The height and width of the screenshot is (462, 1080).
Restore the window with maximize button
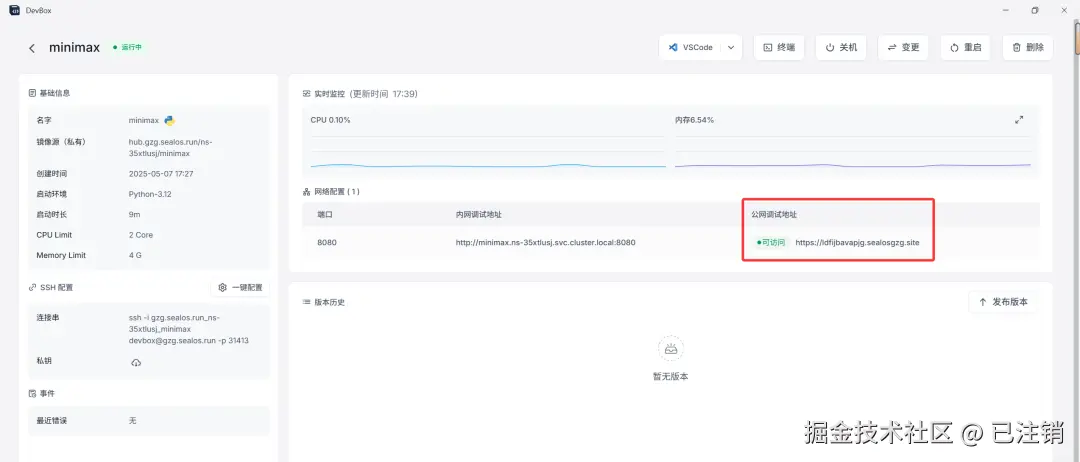1035,10
